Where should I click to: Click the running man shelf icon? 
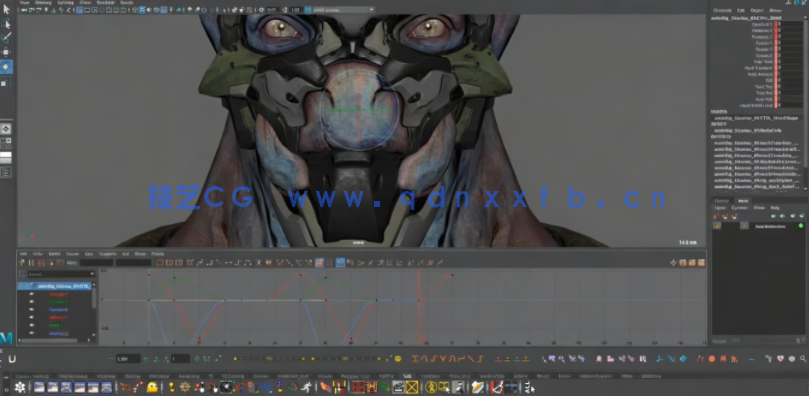click(306, 387)
